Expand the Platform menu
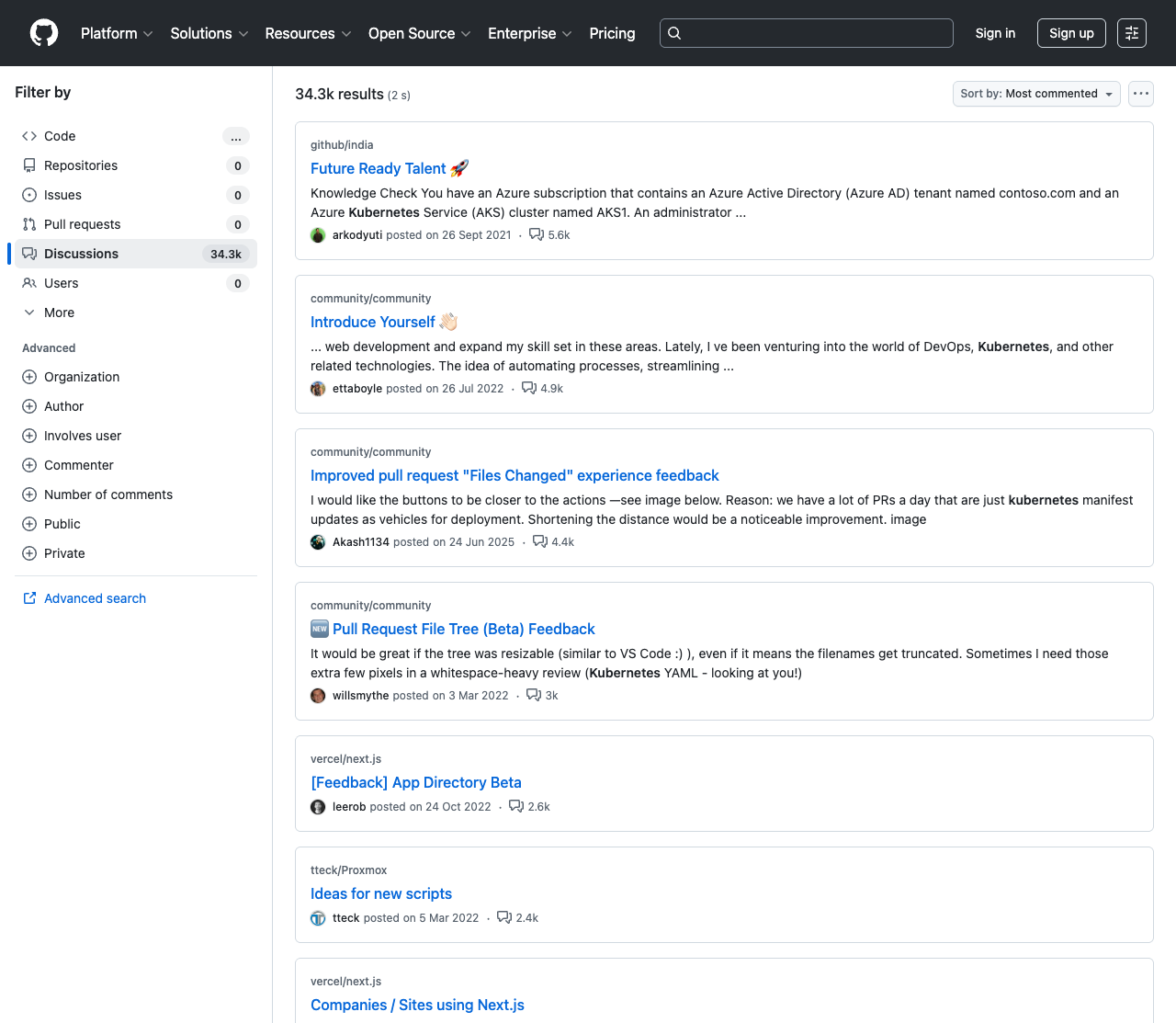1176x1023 pixels. coord(117,33)
